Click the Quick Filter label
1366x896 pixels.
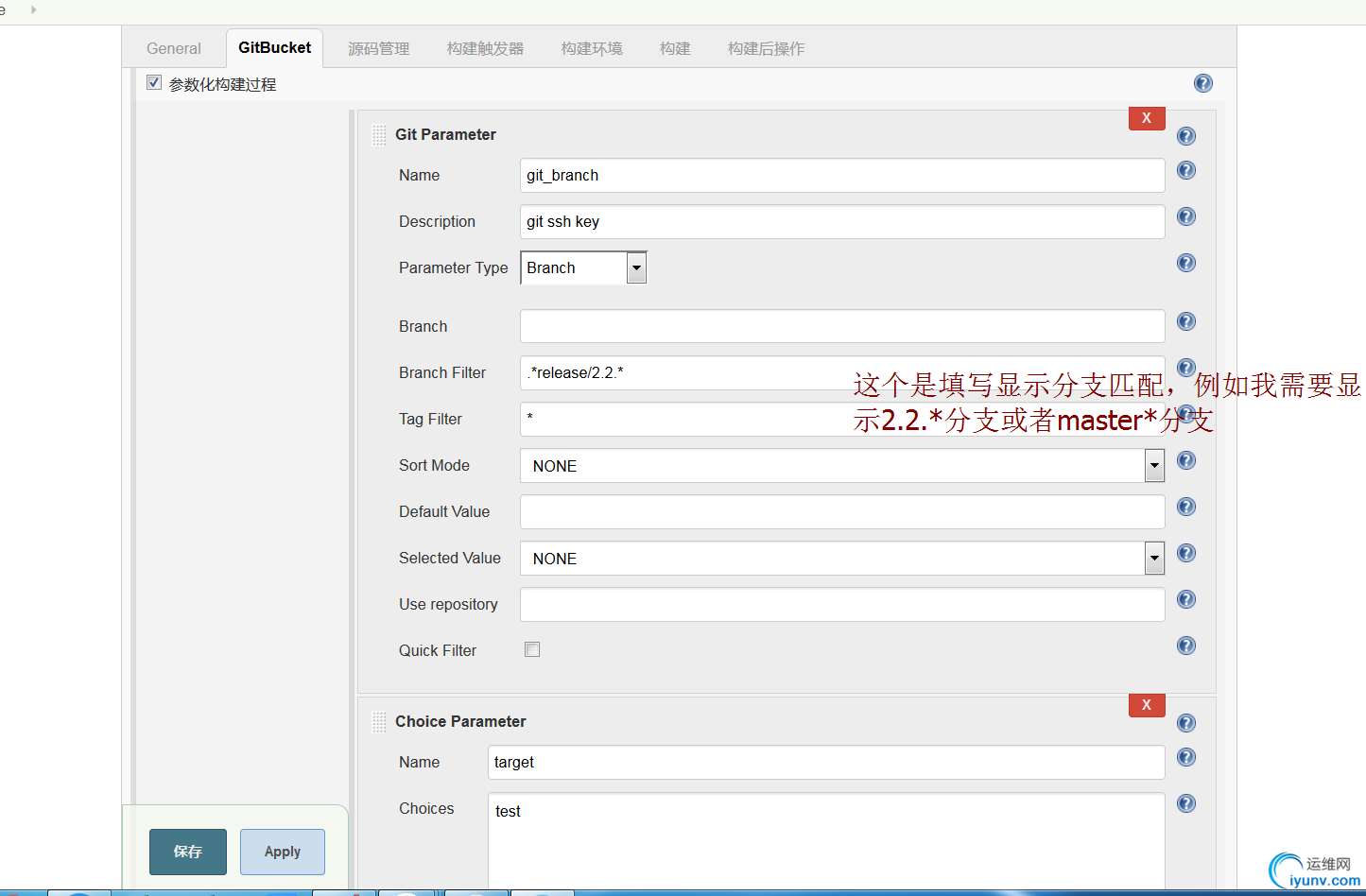click(438, 650)
